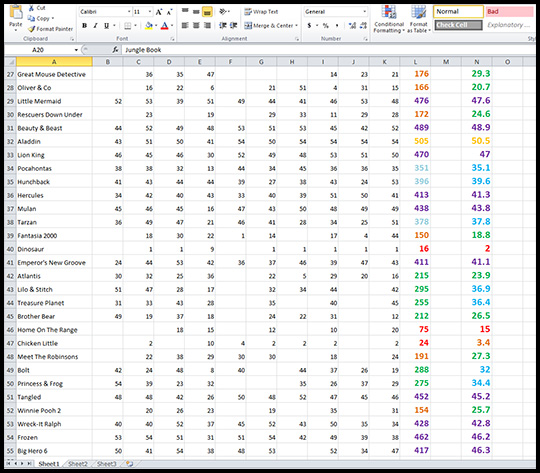Align text left
Image resolution: width=540 pixels, height=473 pixels.
(x=185, y=25)
